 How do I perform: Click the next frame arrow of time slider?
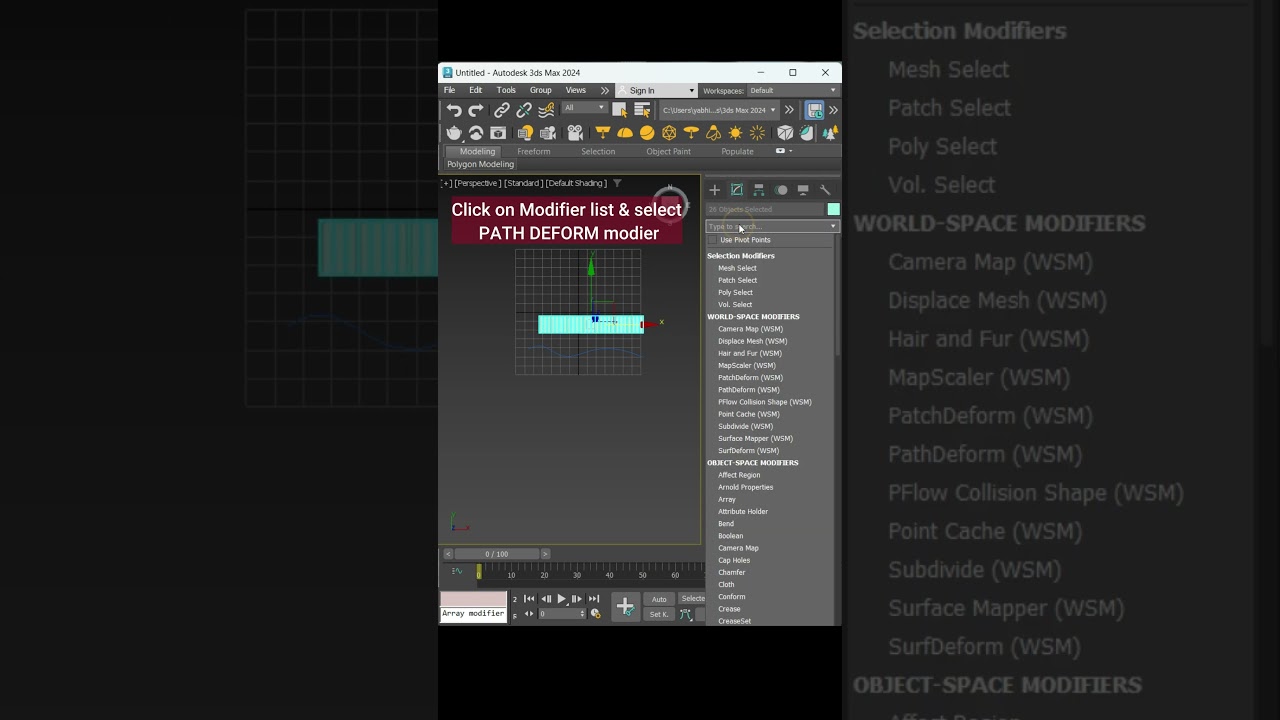[545, 554]
